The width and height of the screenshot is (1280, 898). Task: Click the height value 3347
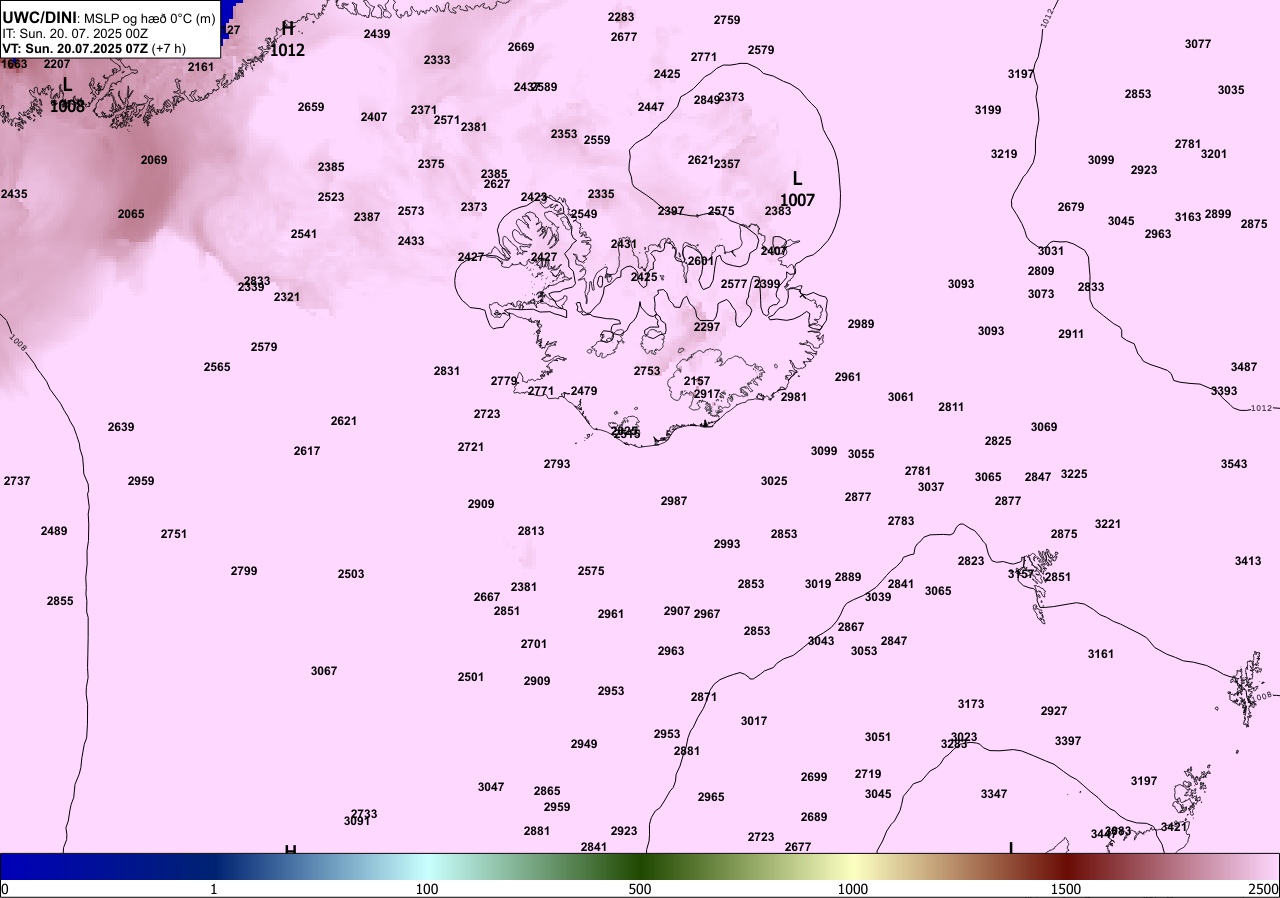tap(994, 794)
